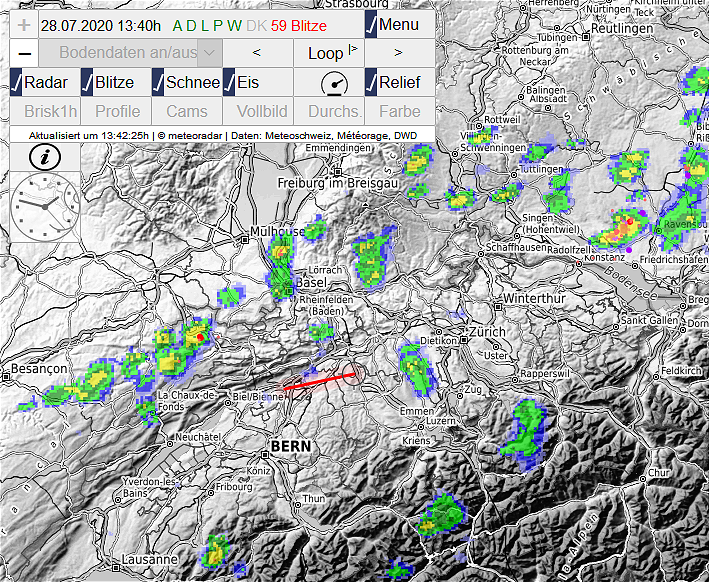Toggle country W in the header
The width and height of the screenshot is (710, 582).
(235, 26)
